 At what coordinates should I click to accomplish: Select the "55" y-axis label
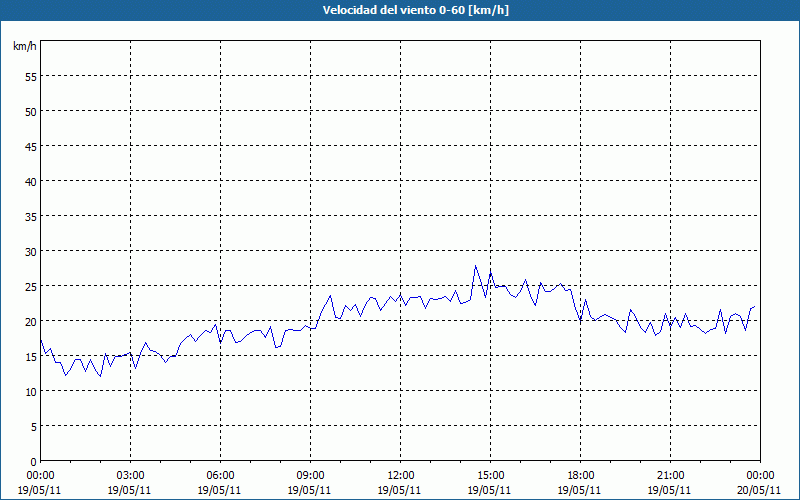click(31, 77)
